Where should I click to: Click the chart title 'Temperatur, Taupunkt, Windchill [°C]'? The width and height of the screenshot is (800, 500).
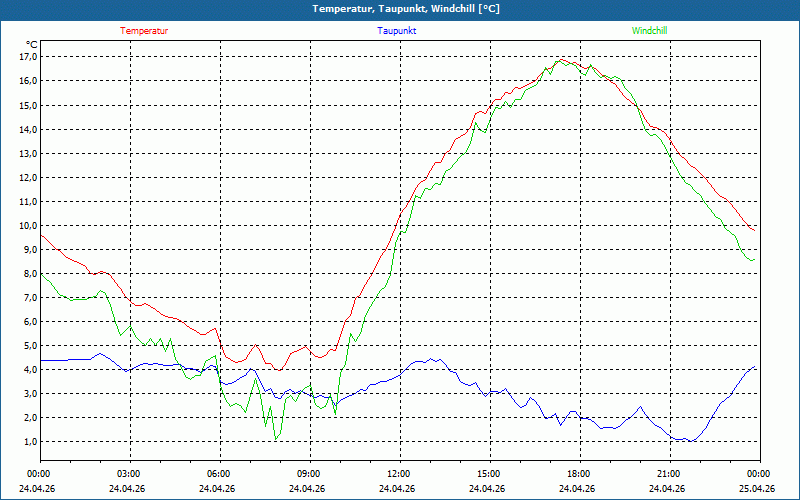[406, 9]
